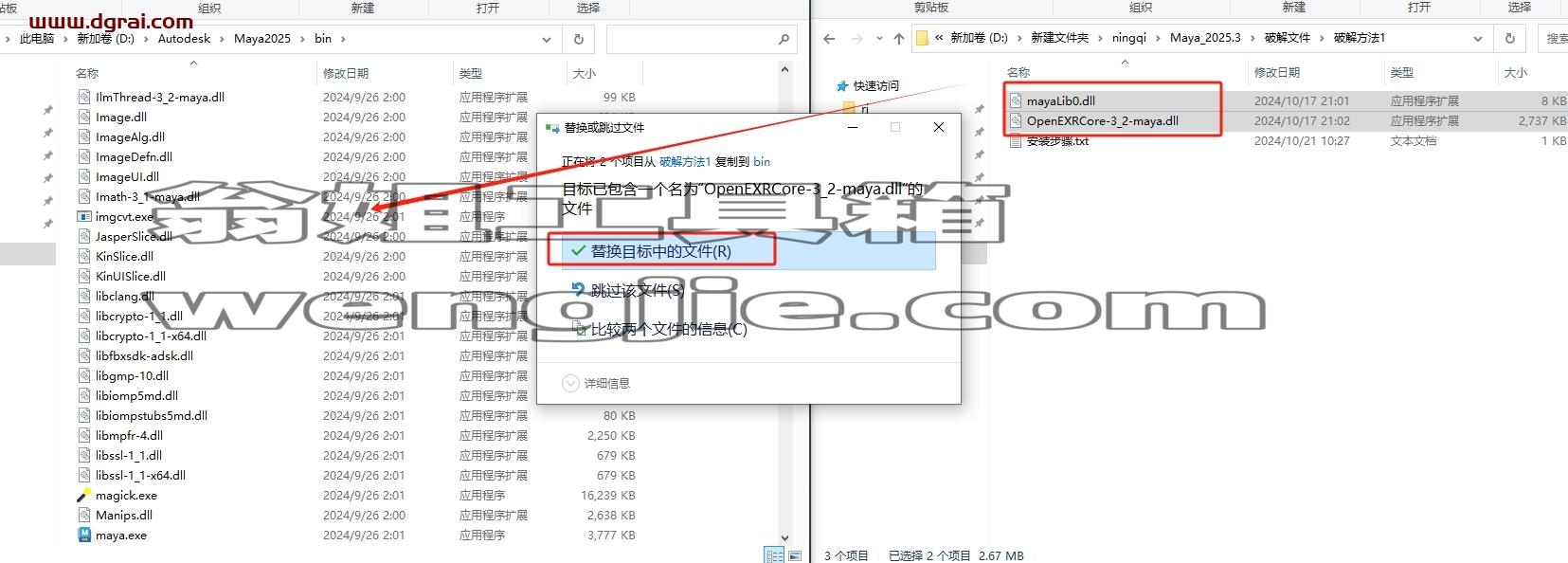Click the libiomp5md.dll file icon

pos(84,395)
